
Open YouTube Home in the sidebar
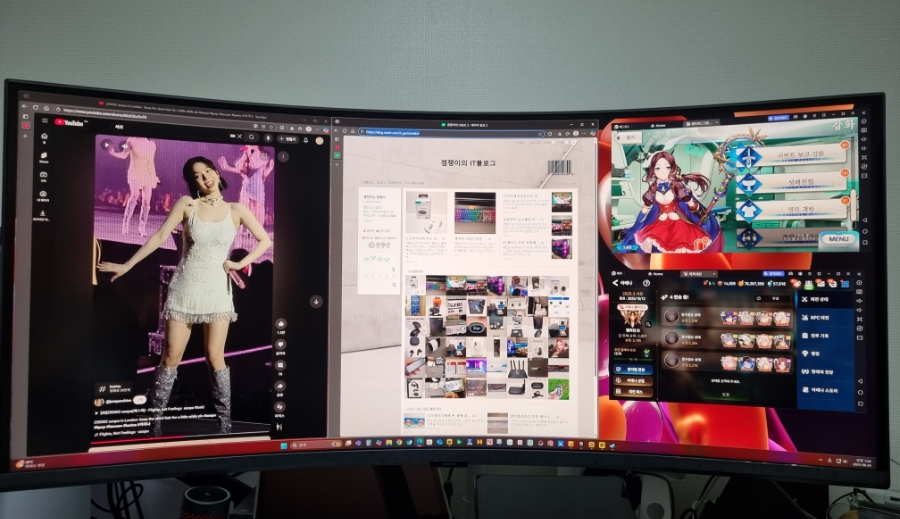pos(44,138)
